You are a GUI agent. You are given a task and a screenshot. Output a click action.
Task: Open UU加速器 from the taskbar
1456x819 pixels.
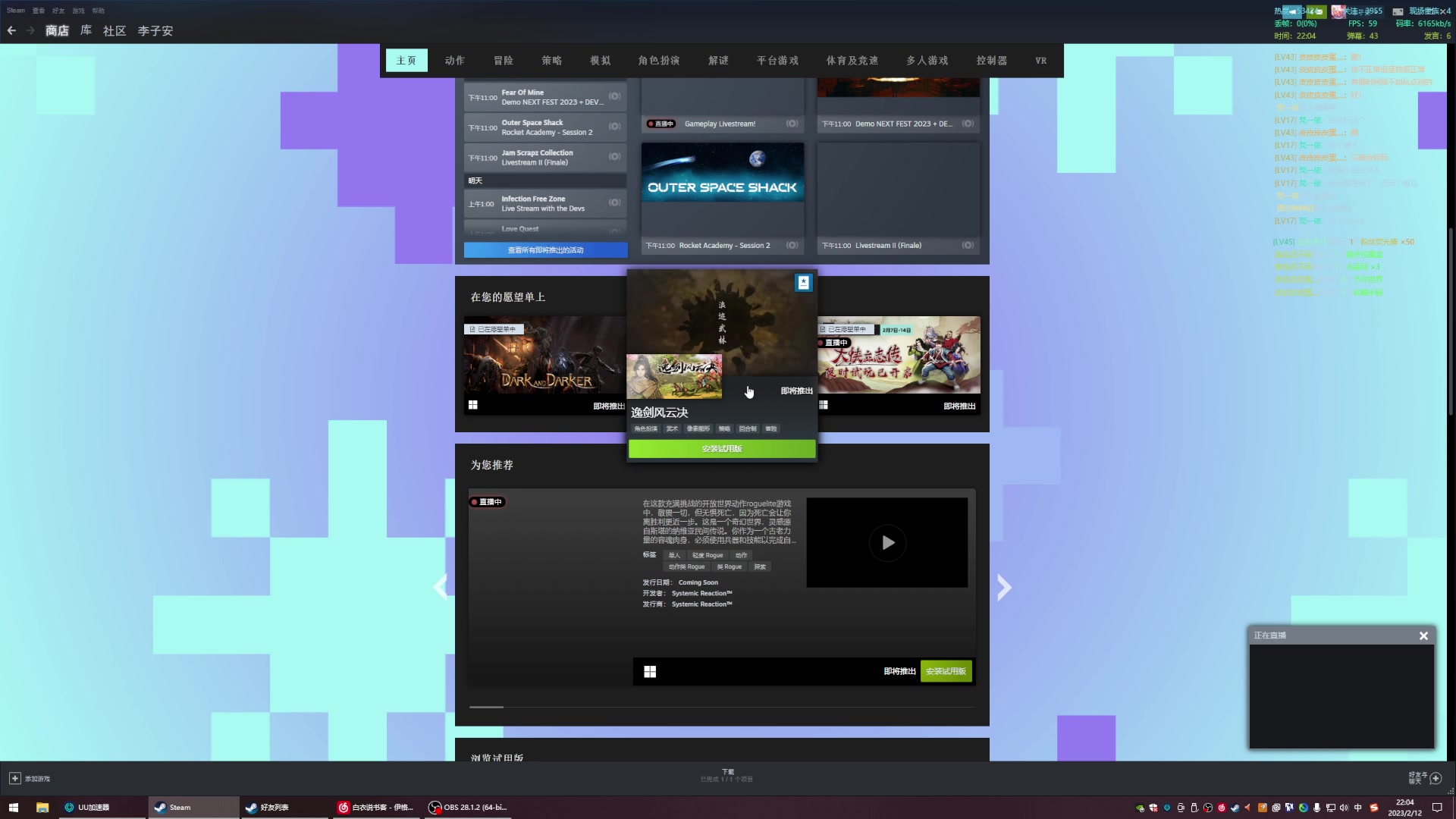pyautogui.click(x=102, y=808)
